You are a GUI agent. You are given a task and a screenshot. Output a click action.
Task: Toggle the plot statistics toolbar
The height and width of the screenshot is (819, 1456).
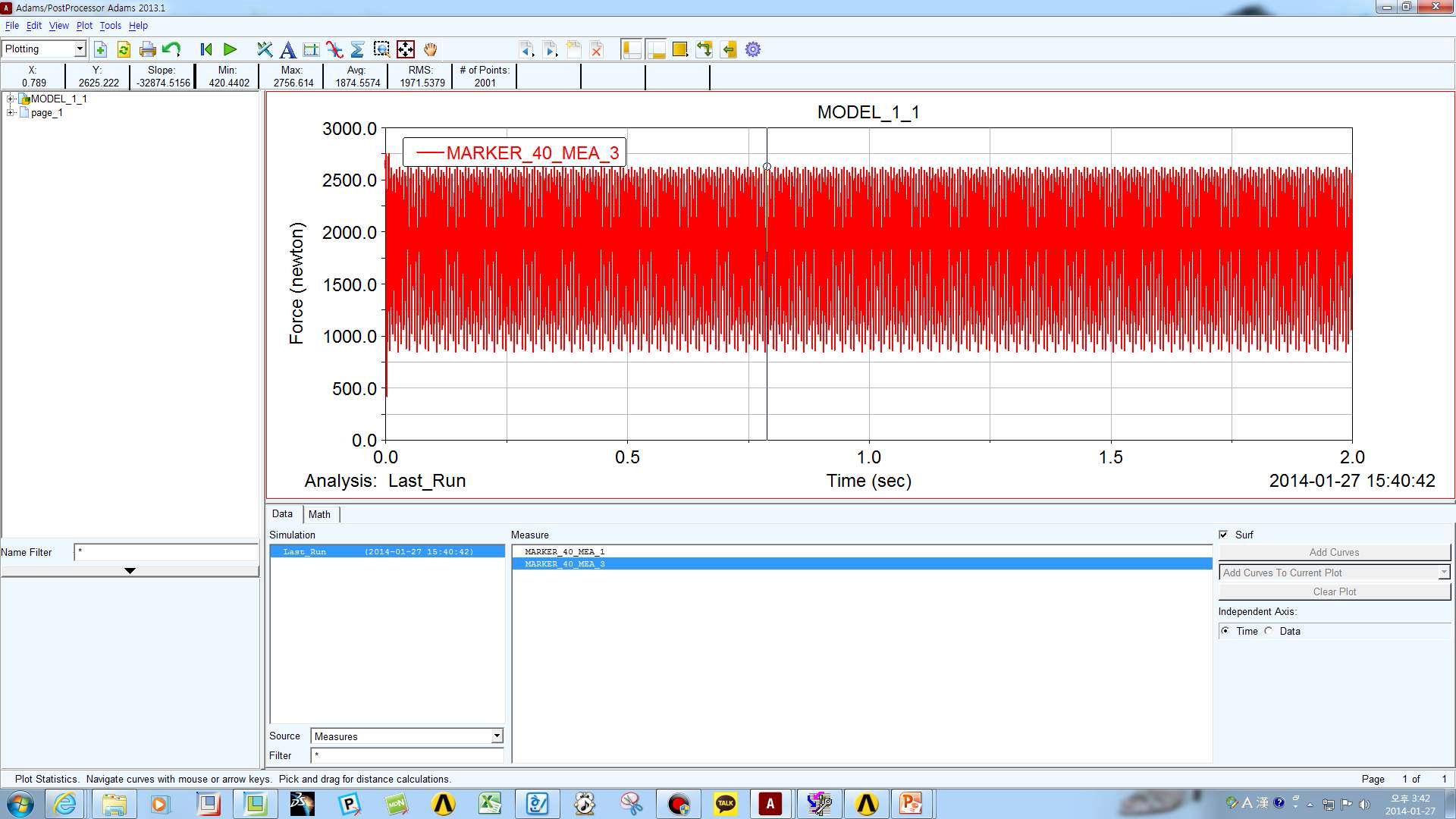pyautogui.click(x=358, y=50)
